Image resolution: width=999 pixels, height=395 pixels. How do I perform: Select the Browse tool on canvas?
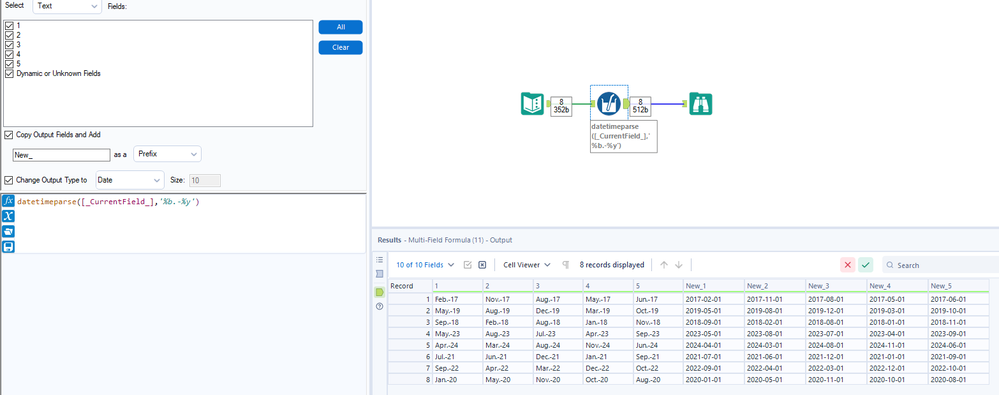pos(700,103)
